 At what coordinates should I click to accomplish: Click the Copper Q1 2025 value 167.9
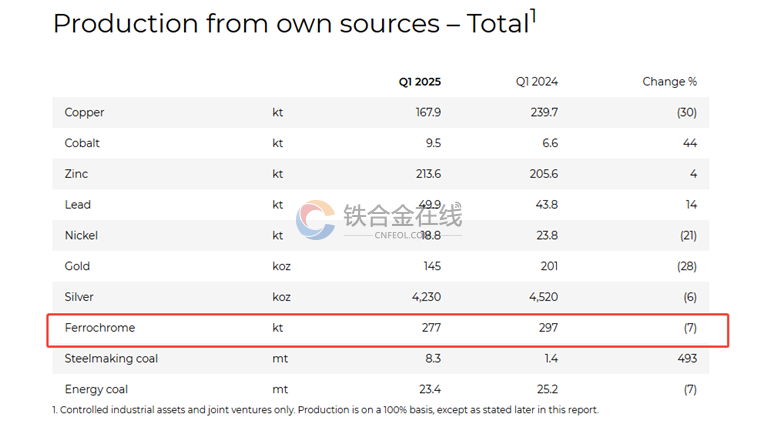428,112
